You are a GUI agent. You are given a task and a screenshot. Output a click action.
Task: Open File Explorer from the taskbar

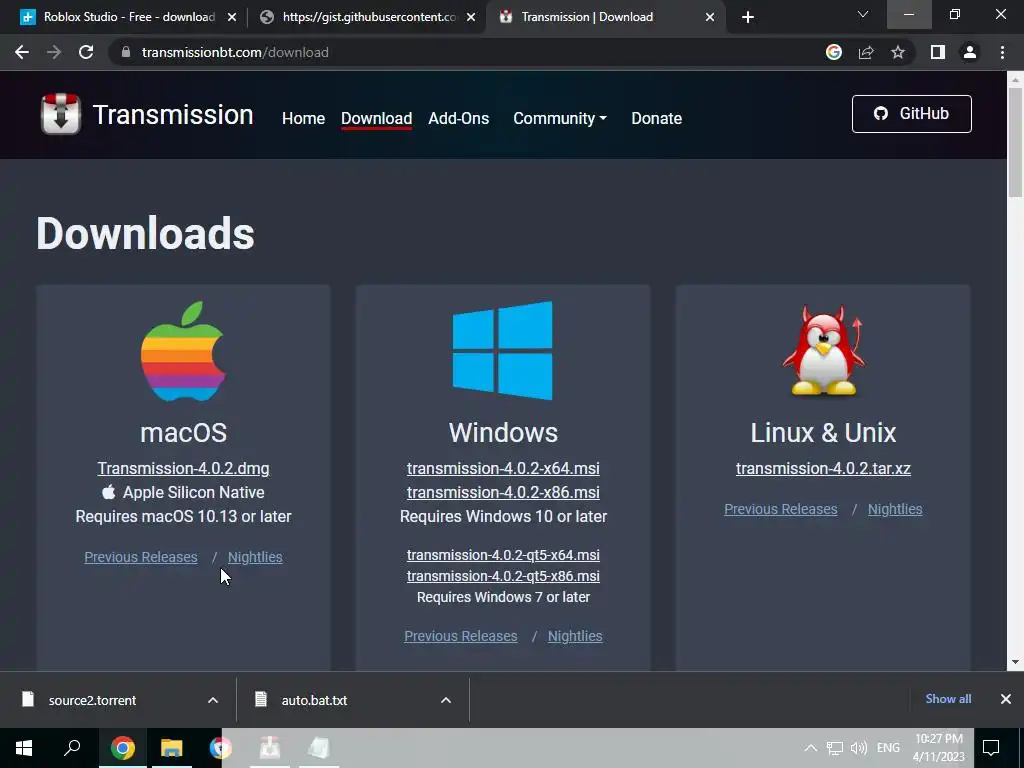coord(172,748)
